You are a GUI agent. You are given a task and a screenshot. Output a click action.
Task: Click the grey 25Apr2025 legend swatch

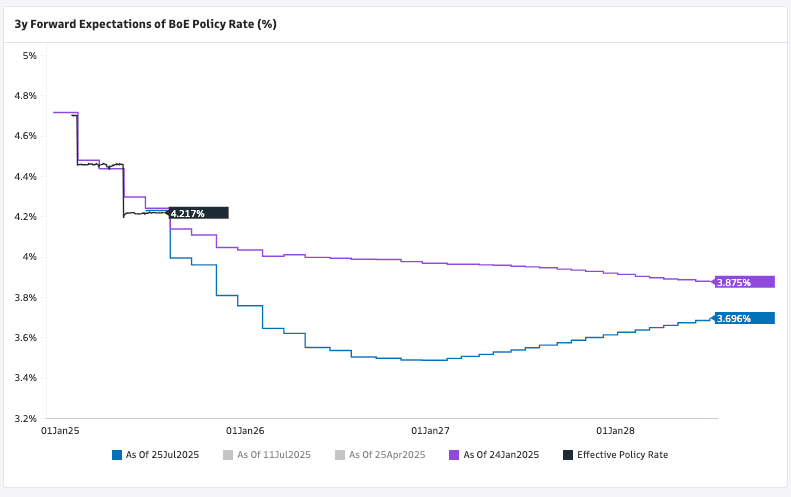340,455
